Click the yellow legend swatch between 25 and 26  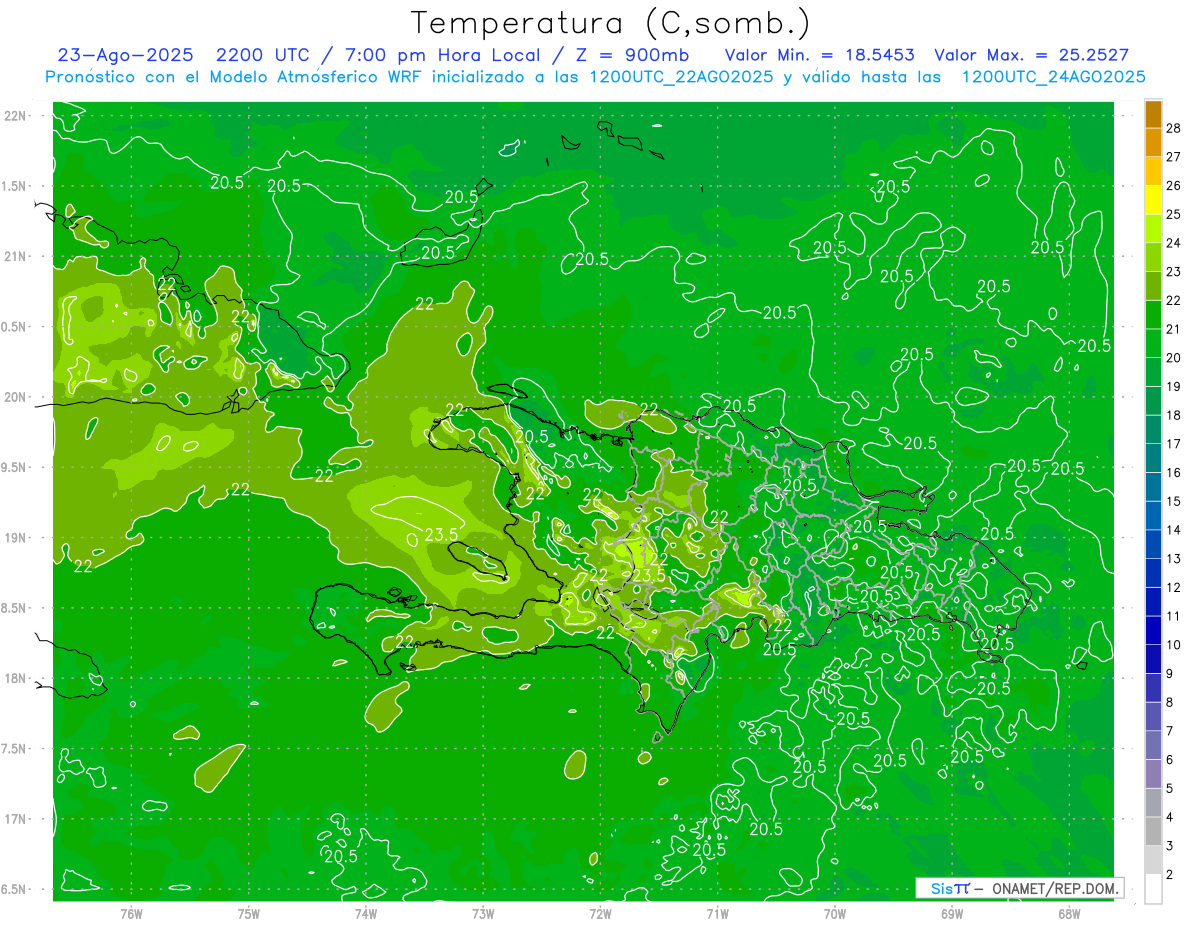click(1153, 200)
